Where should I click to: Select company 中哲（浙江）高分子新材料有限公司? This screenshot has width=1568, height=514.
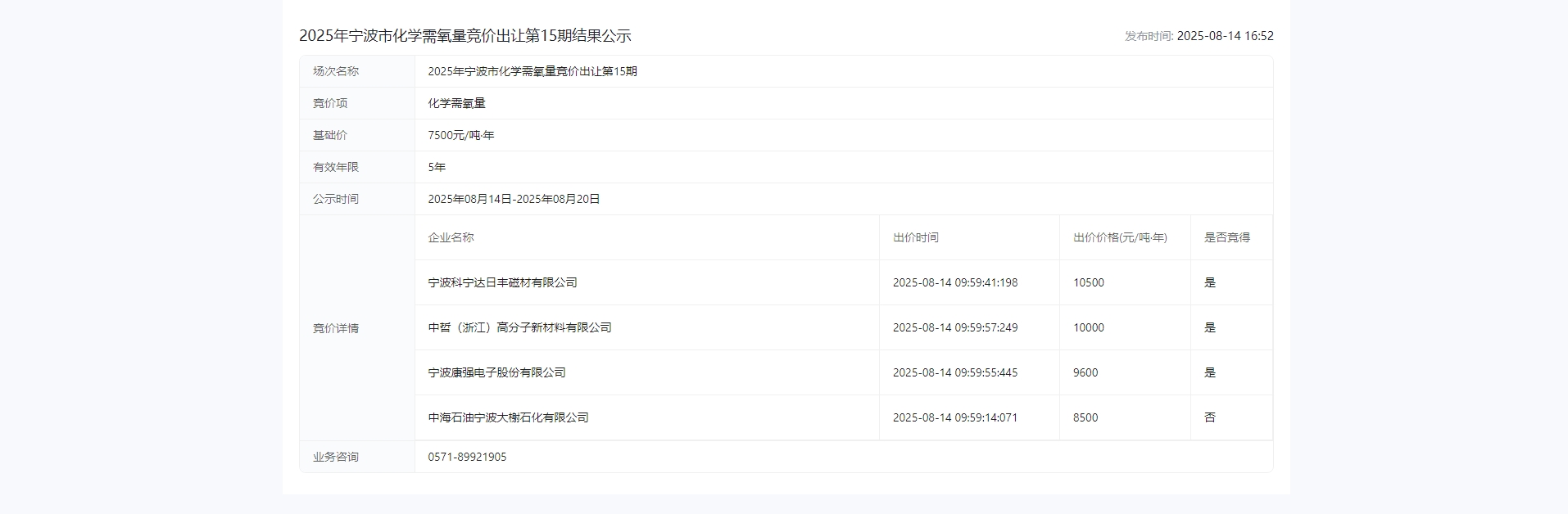[x=519, y=327]
